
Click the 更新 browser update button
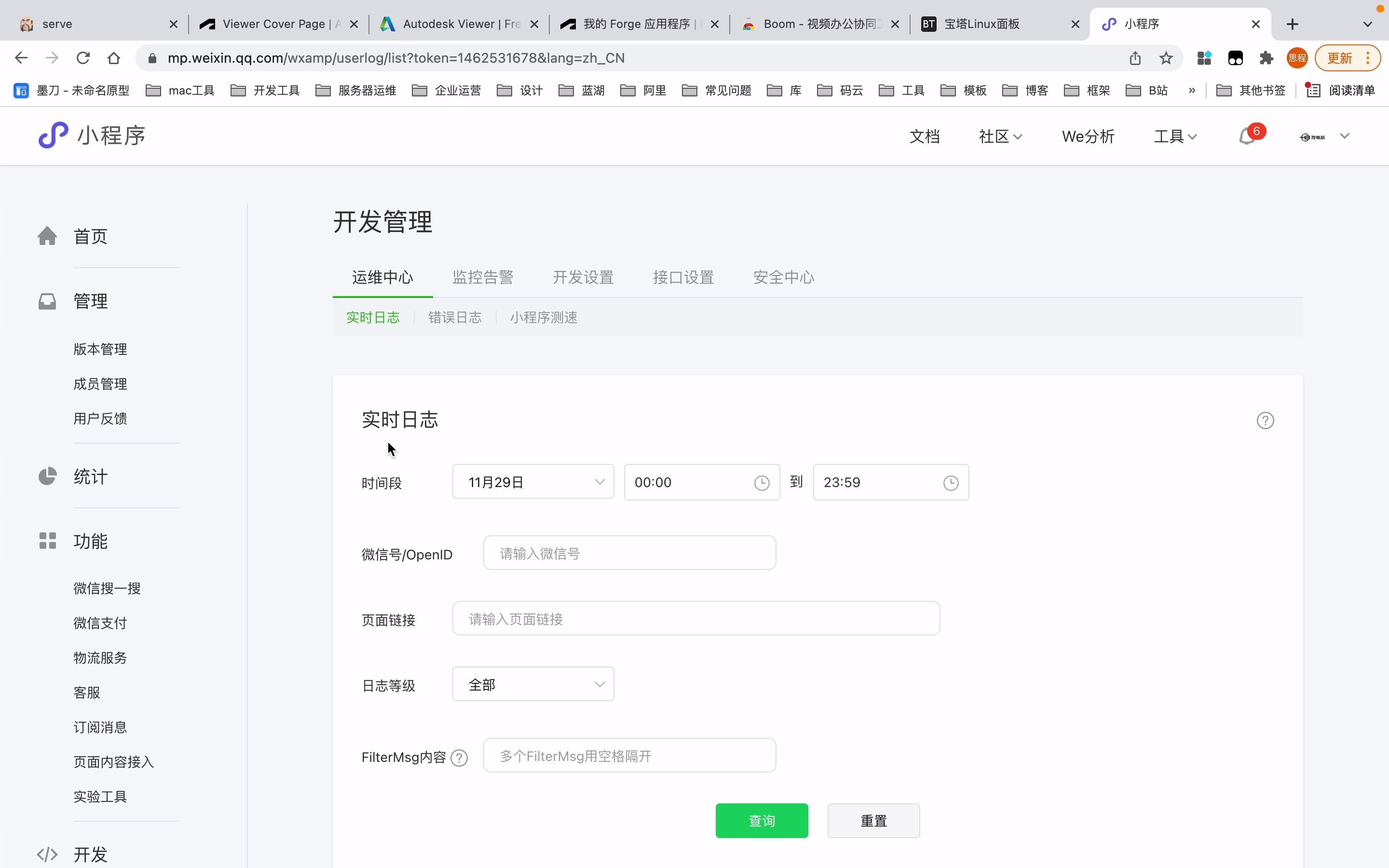1348,58
